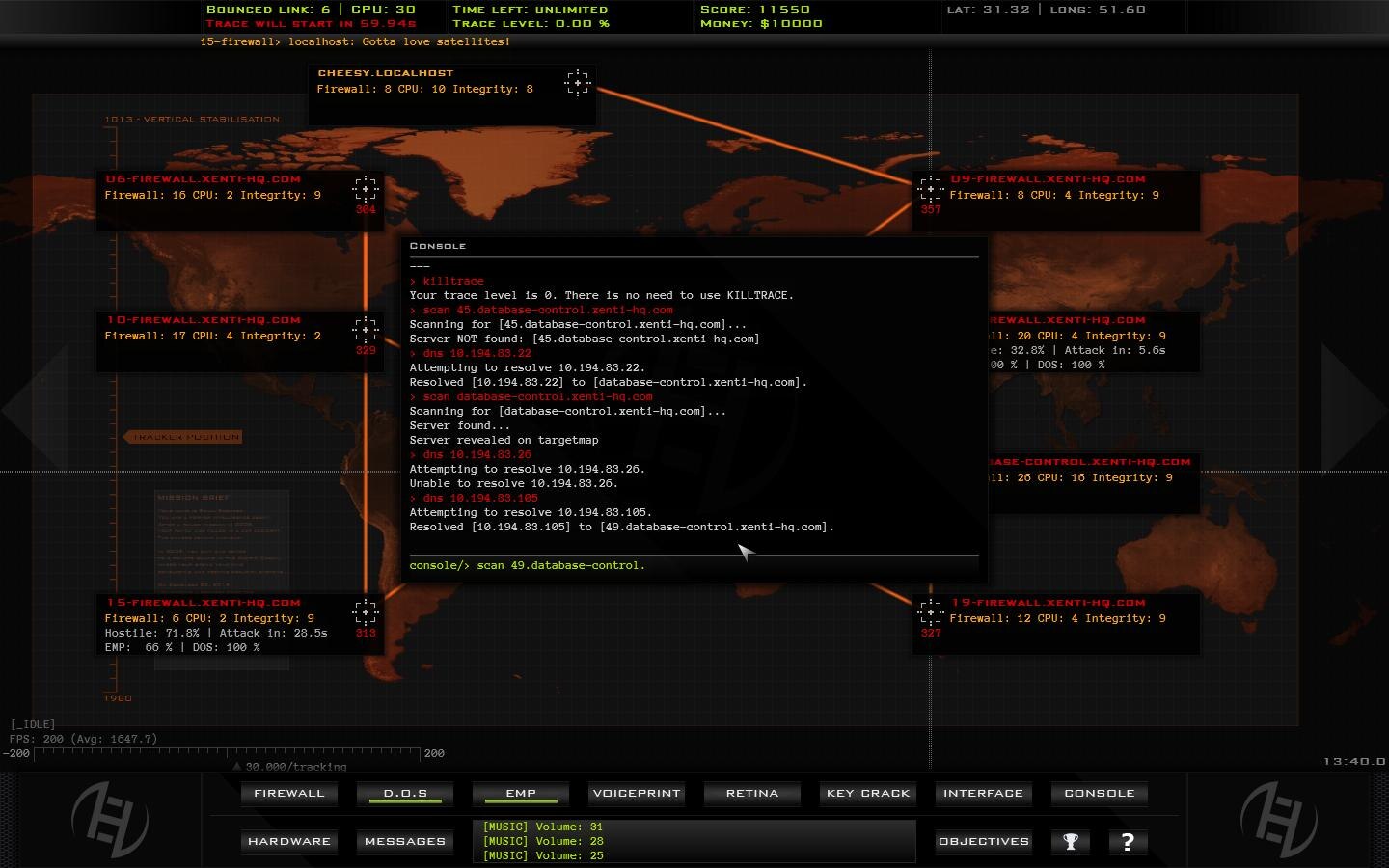The image size is (1389, 868).
Task: Click the Time Left: Unlimited status
Action: pos(530,9)
